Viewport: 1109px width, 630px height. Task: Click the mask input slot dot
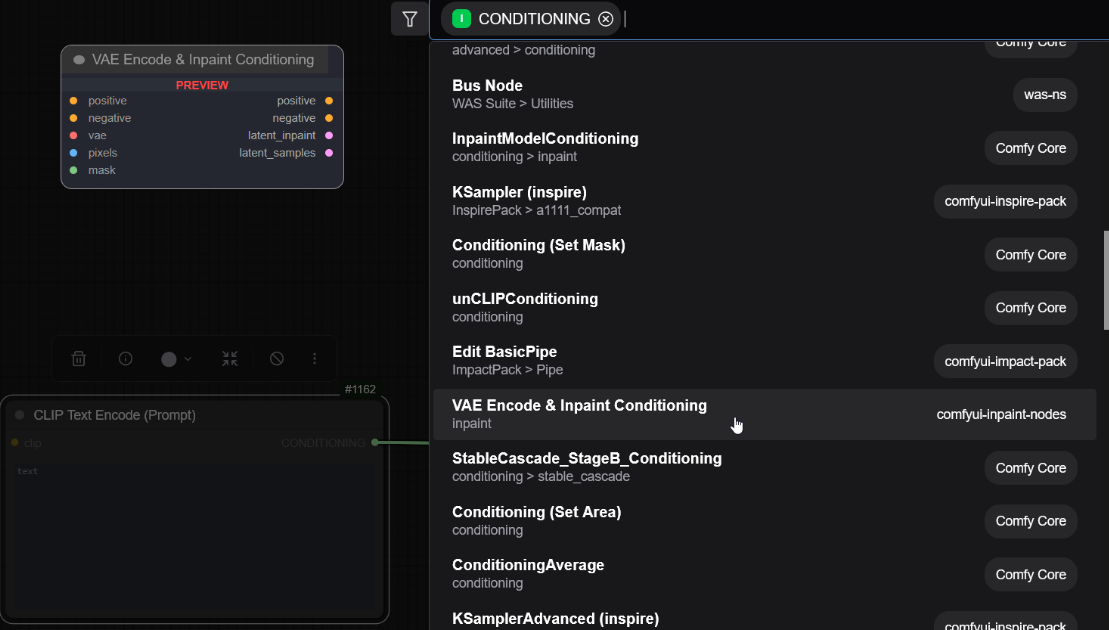click(74, 170)
